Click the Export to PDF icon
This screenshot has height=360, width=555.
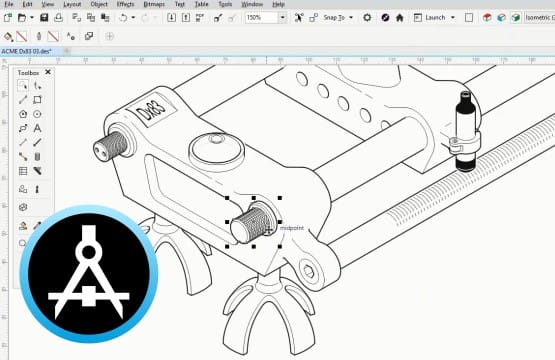[200, 17]
